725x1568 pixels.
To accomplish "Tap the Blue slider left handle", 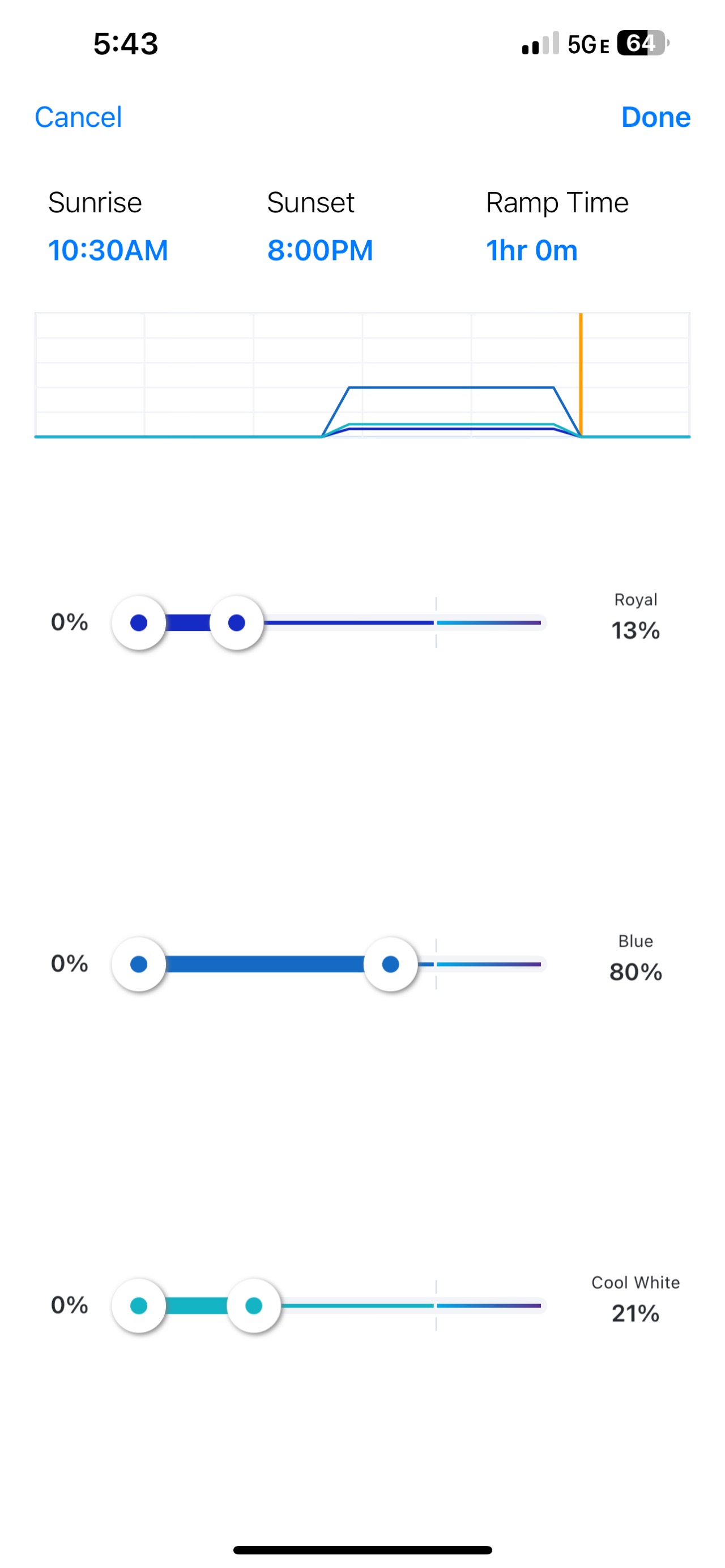I will [x=139, y=964].
